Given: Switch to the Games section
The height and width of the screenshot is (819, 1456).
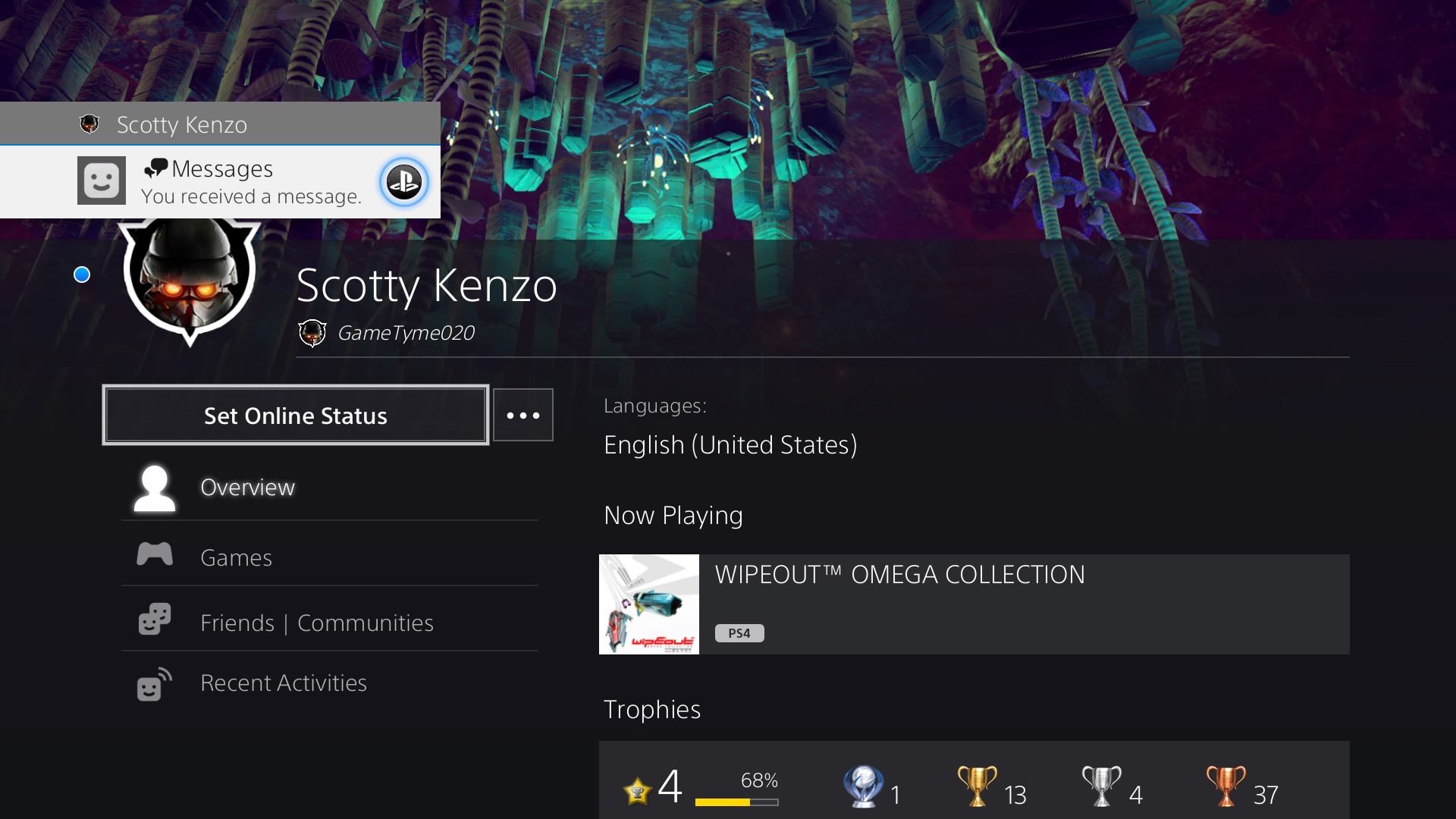Looking at the screenshot, I should (x=236, y=557).
